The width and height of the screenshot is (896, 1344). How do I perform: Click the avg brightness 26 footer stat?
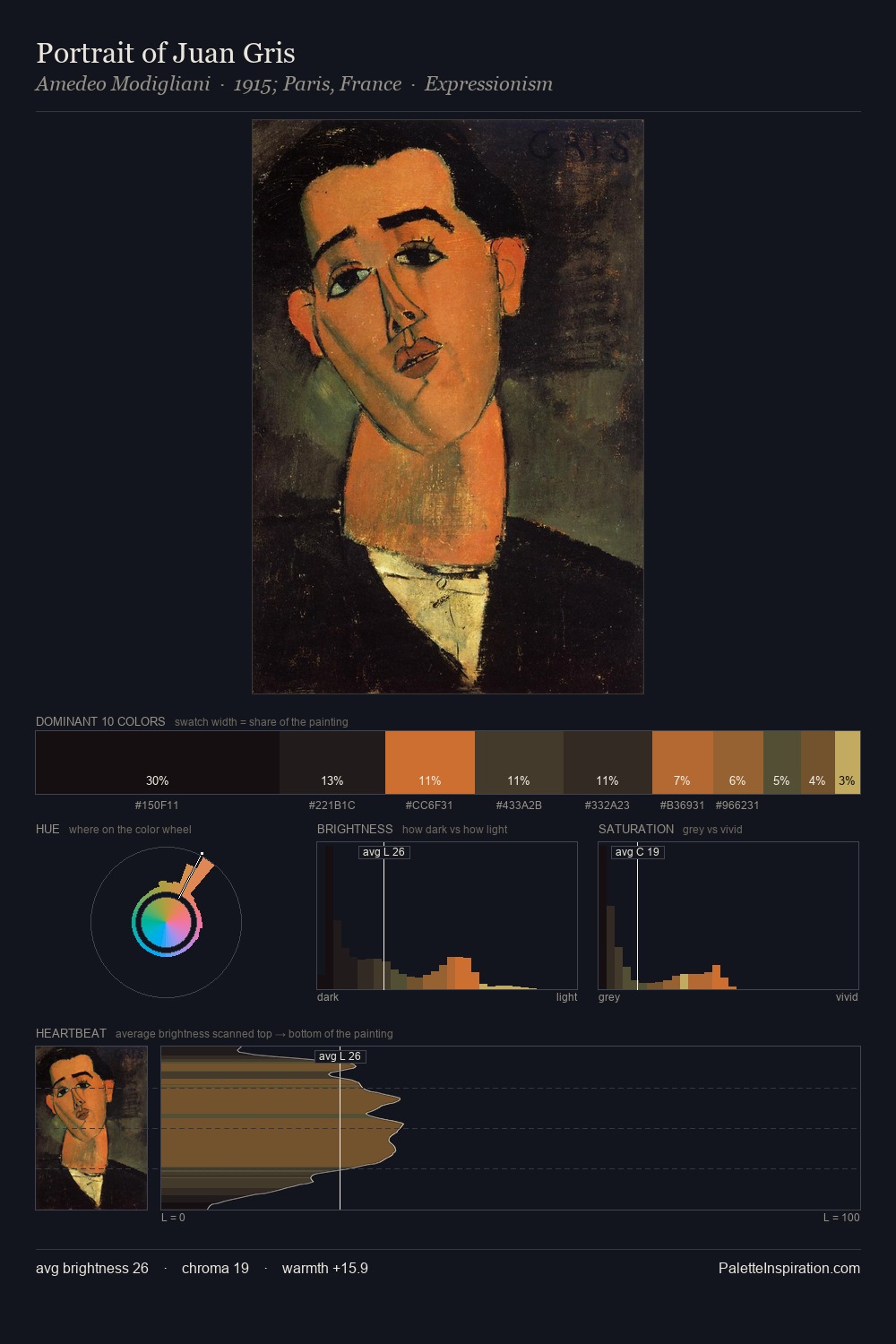coord(92,1268)
